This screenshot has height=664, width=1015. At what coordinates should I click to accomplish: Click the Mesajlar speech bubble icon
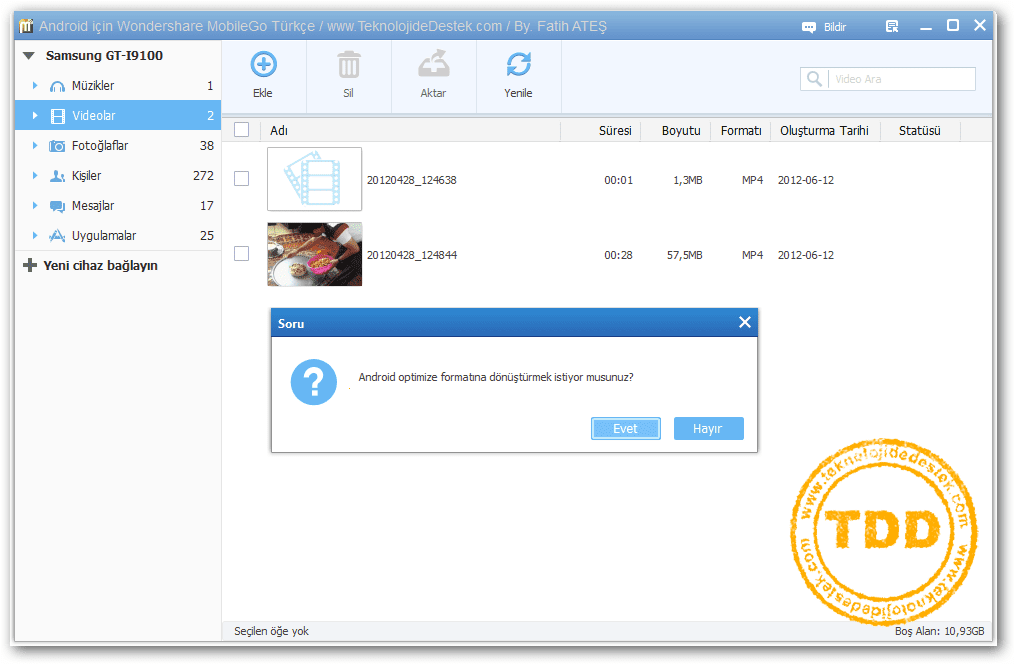58,206
